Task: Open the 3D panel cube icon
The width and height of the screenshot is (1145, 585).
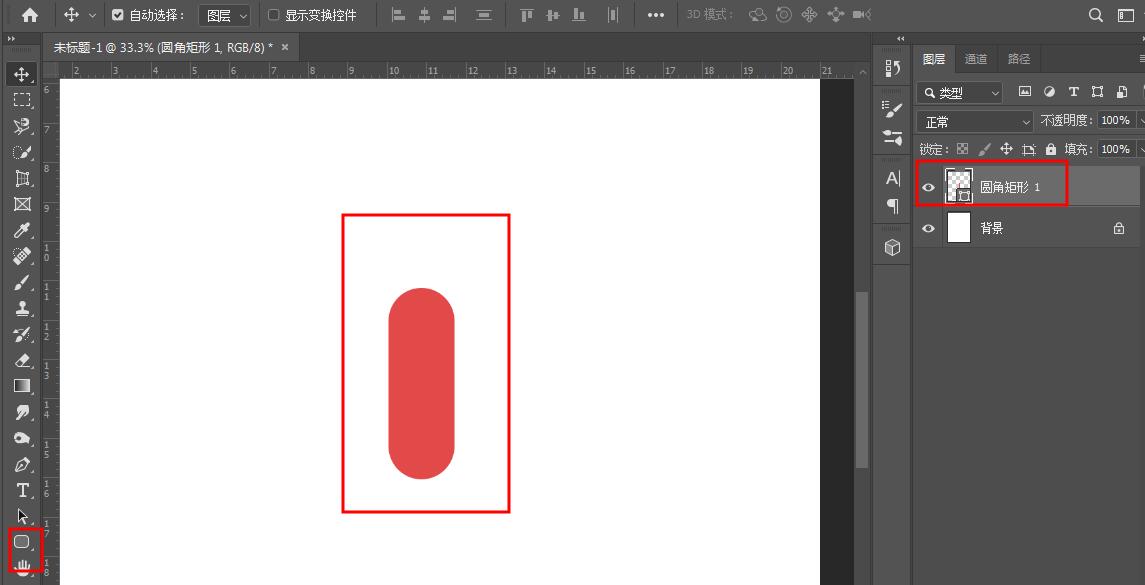Action: pos(891,247)
